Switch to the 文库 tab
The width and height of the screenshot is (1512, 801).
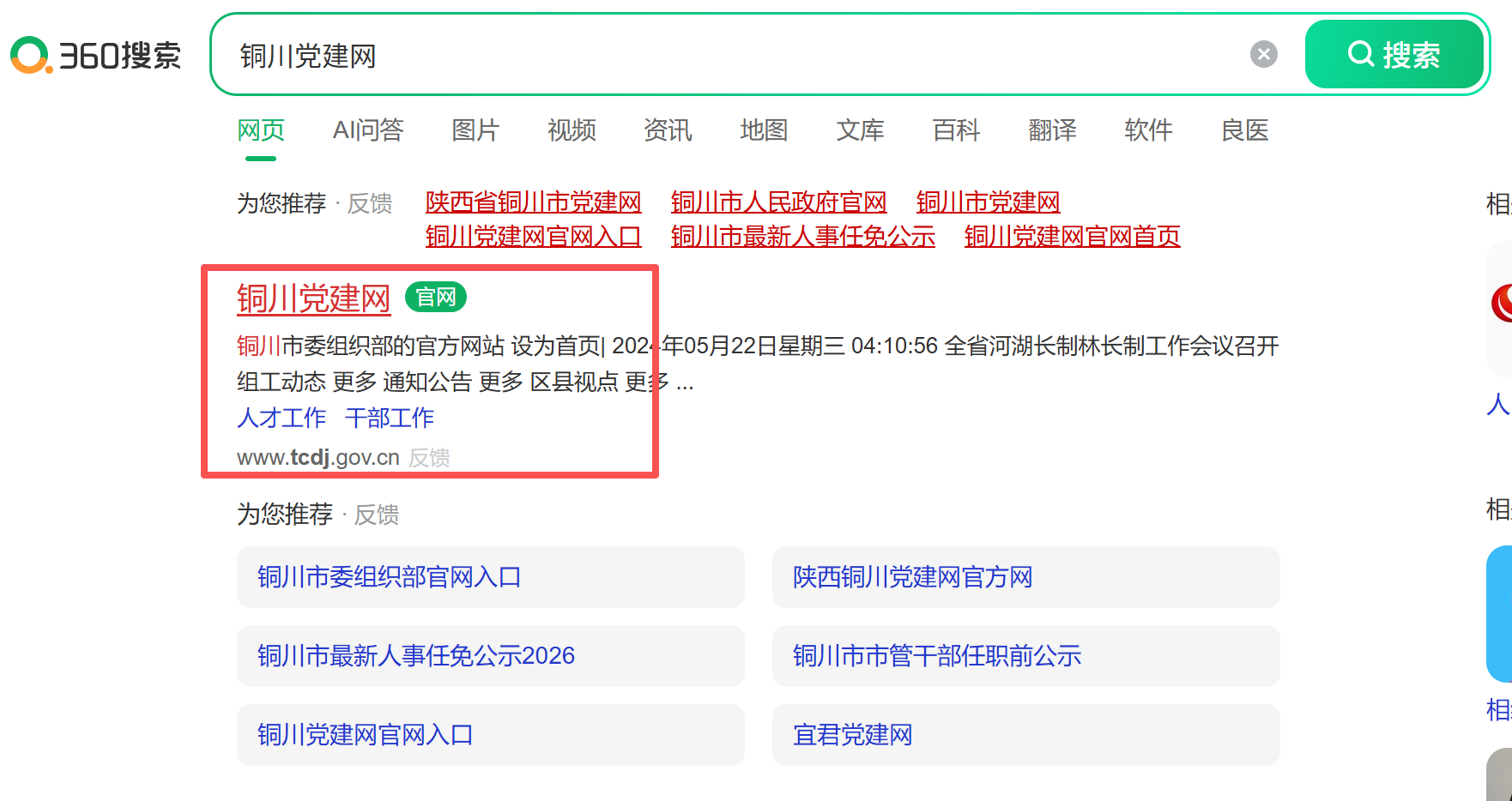tap(860, 130)
